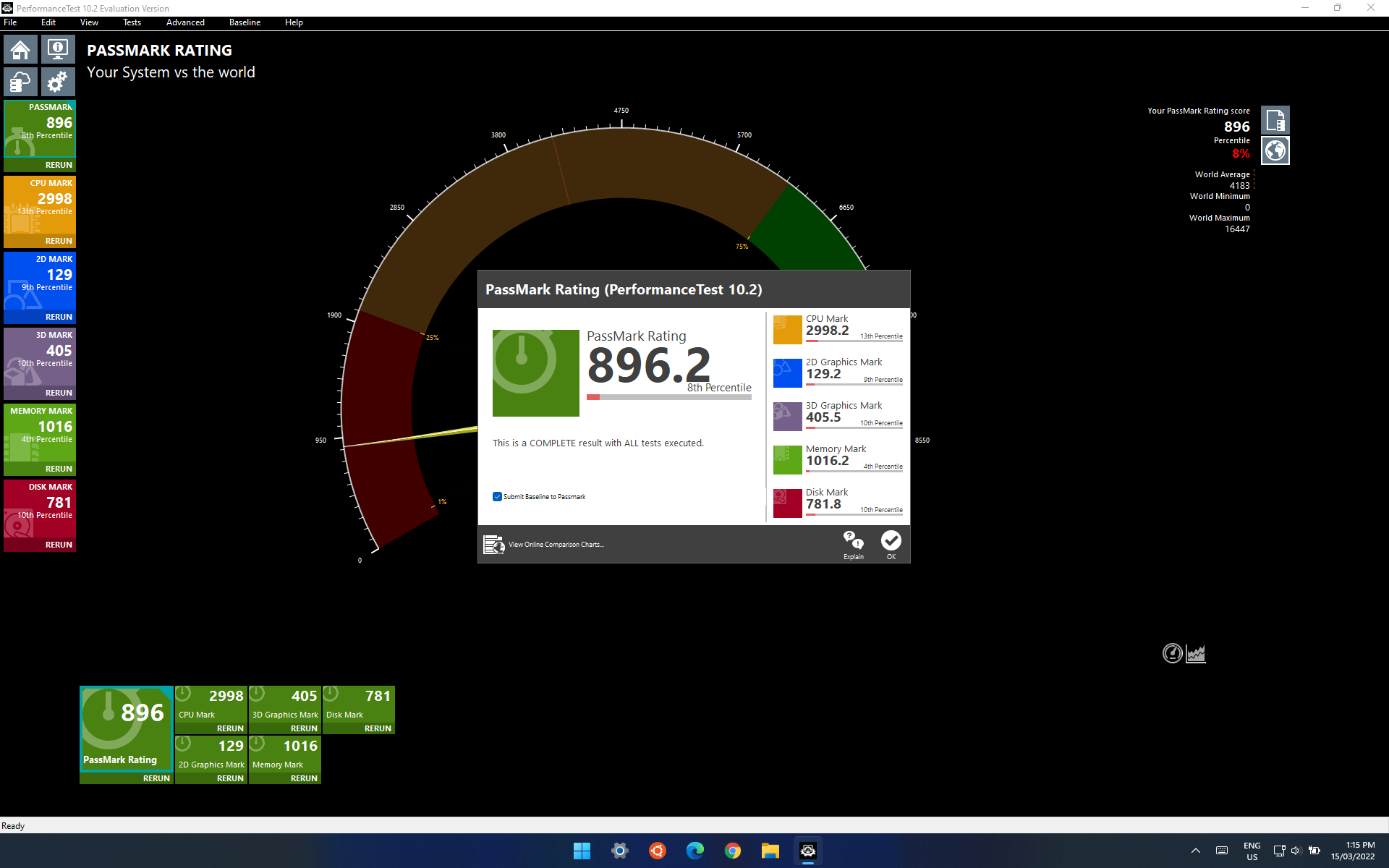Open the Baseline menu

tap(245, 22)
